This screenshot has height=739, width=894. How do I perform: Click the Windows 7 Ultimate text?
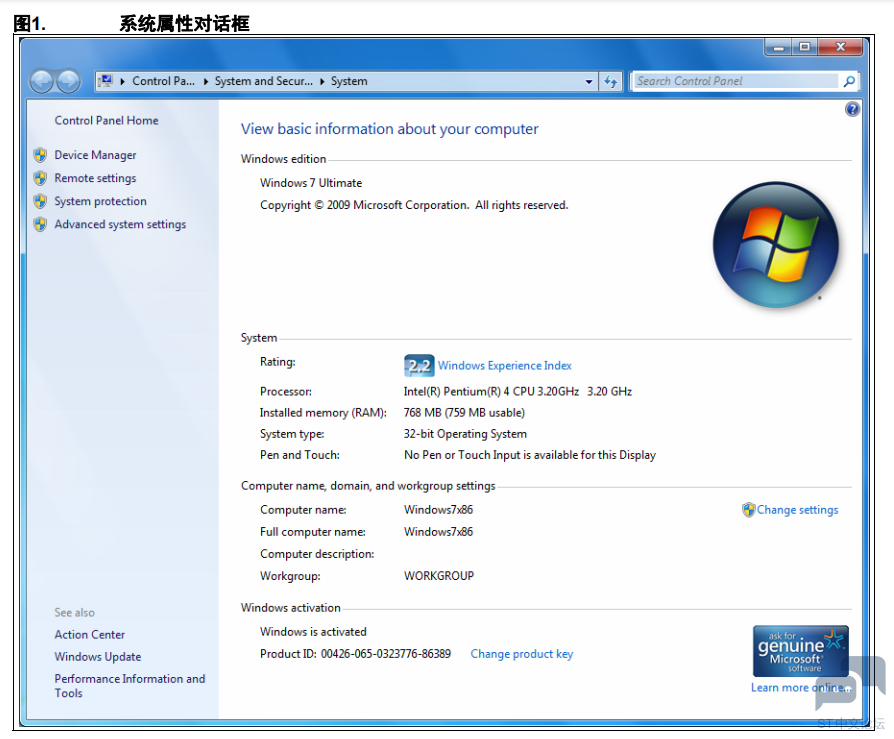[x=311, y=183]
